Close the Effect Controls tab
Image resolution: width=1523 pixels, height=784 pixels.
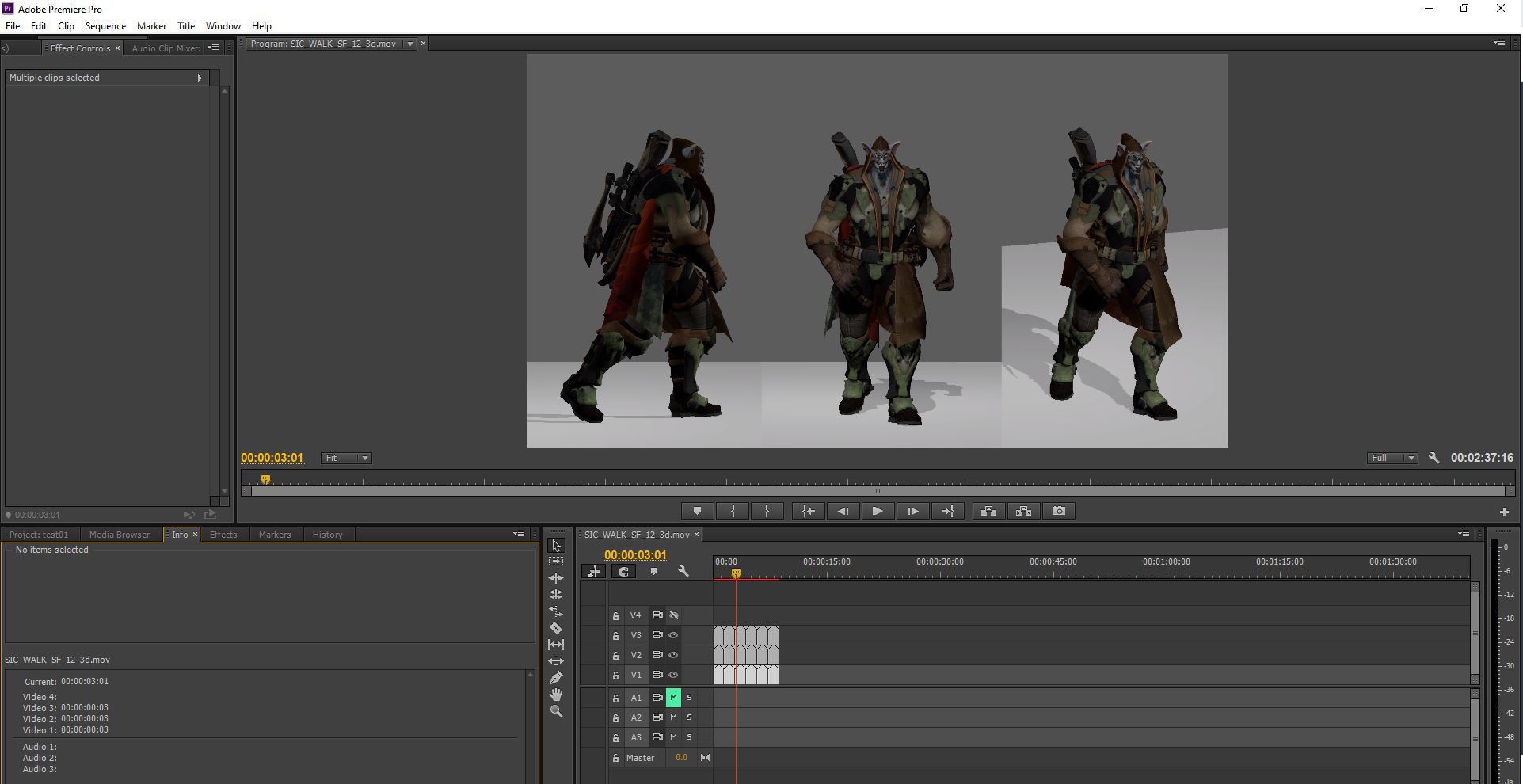117,48
